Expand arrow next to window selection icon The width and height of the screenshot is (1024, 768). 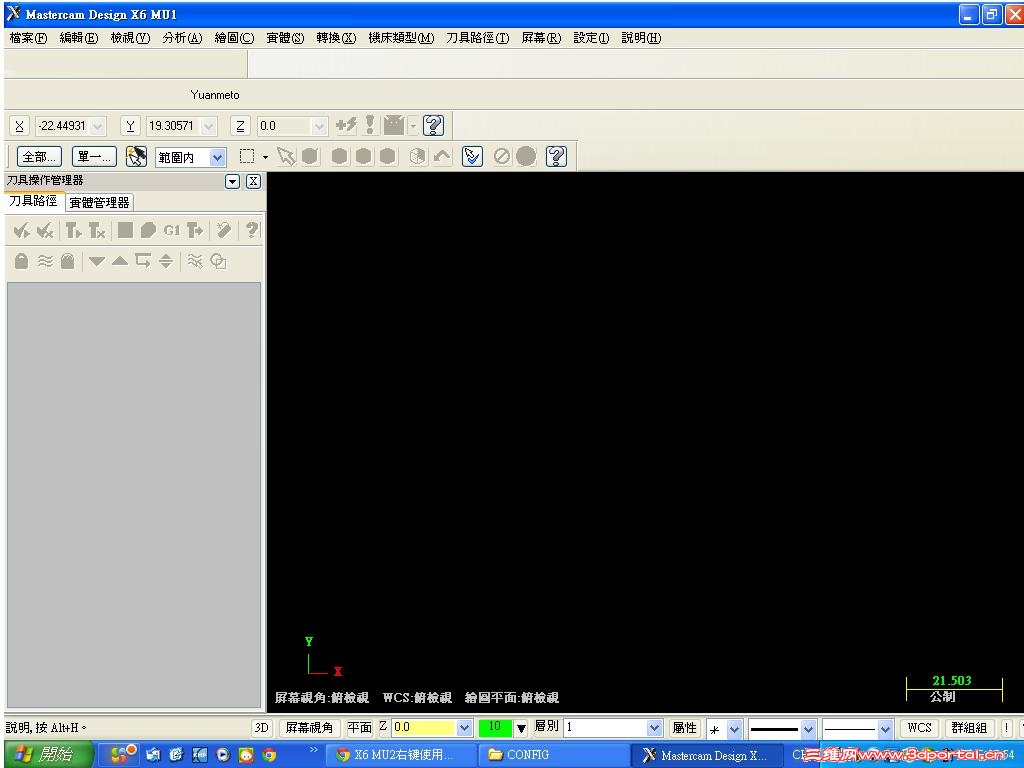click(x=264, y=157)
